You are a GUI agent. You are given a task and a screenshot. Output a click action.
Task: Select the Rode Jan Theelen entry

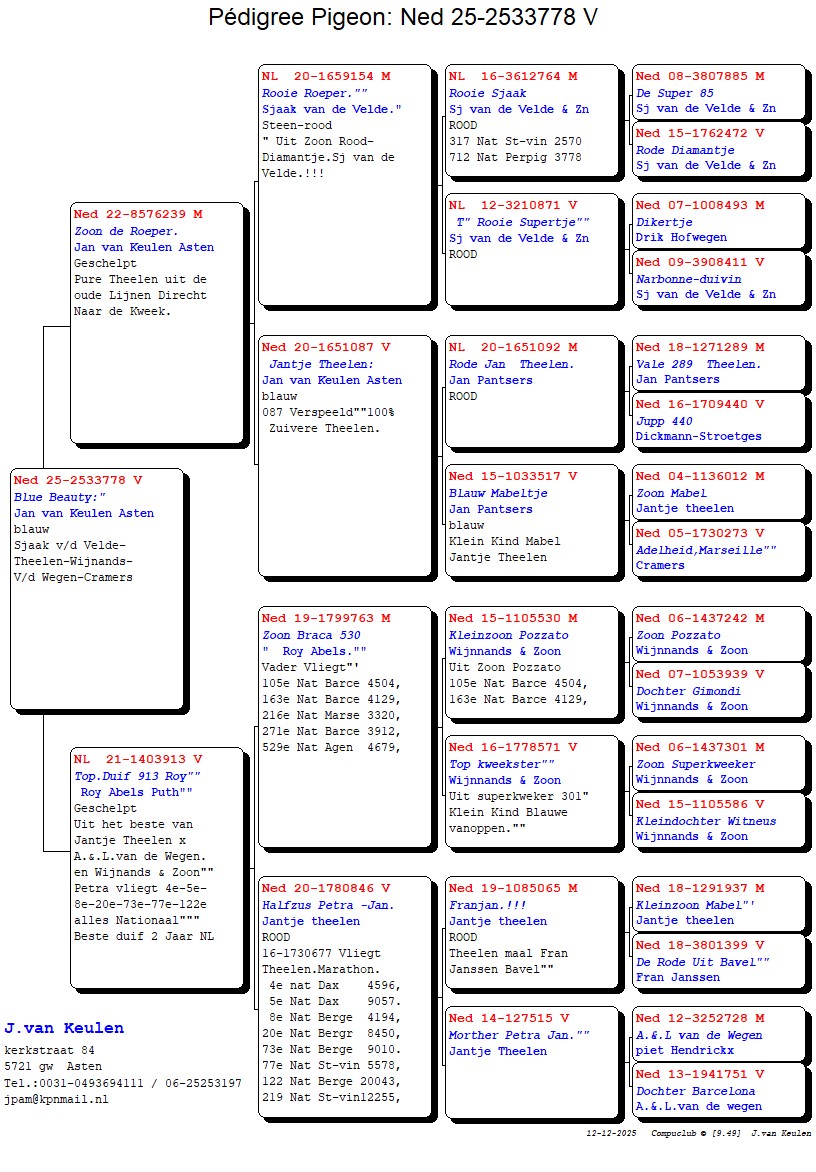pos(531,391)
